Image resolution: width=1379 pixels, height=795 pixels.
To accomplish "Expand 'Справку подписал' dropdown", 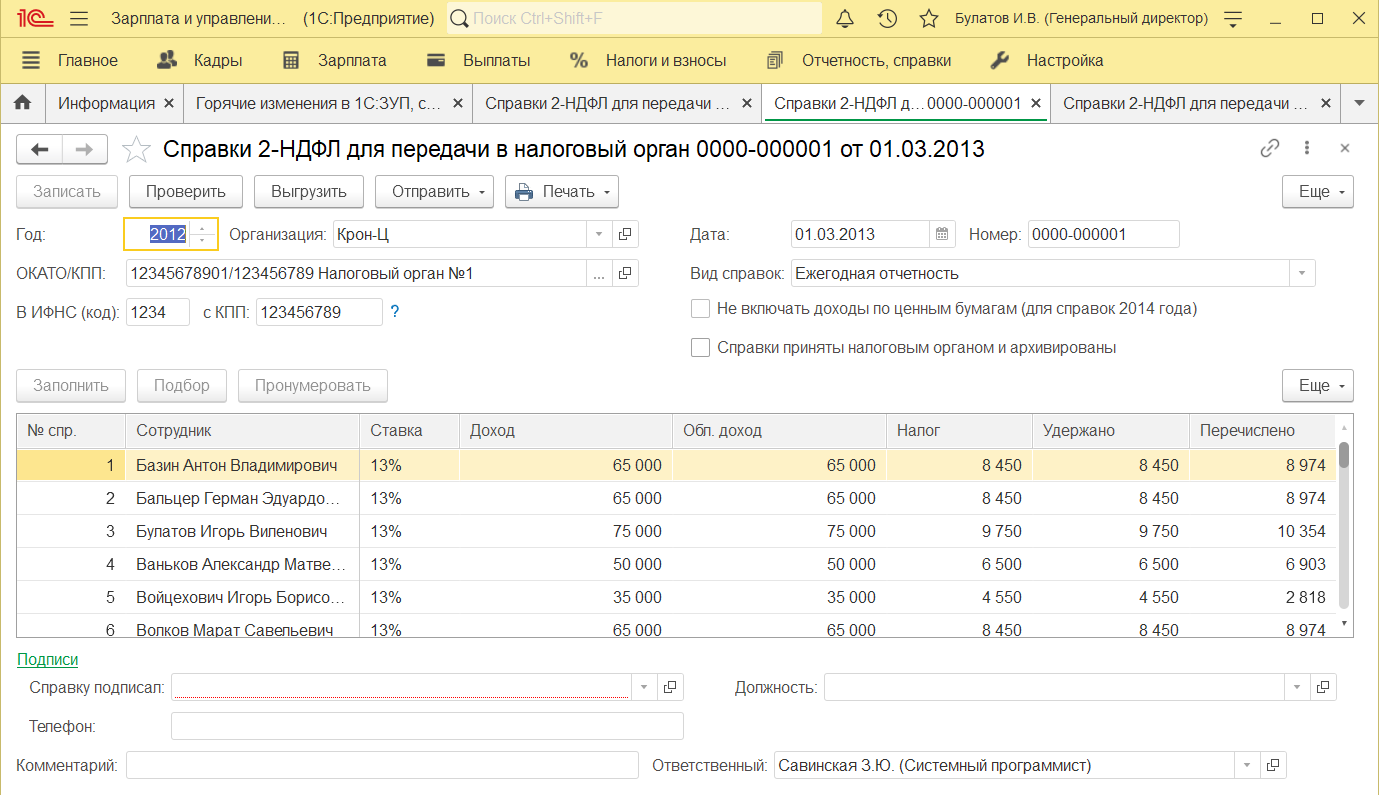I will point(644,687).
